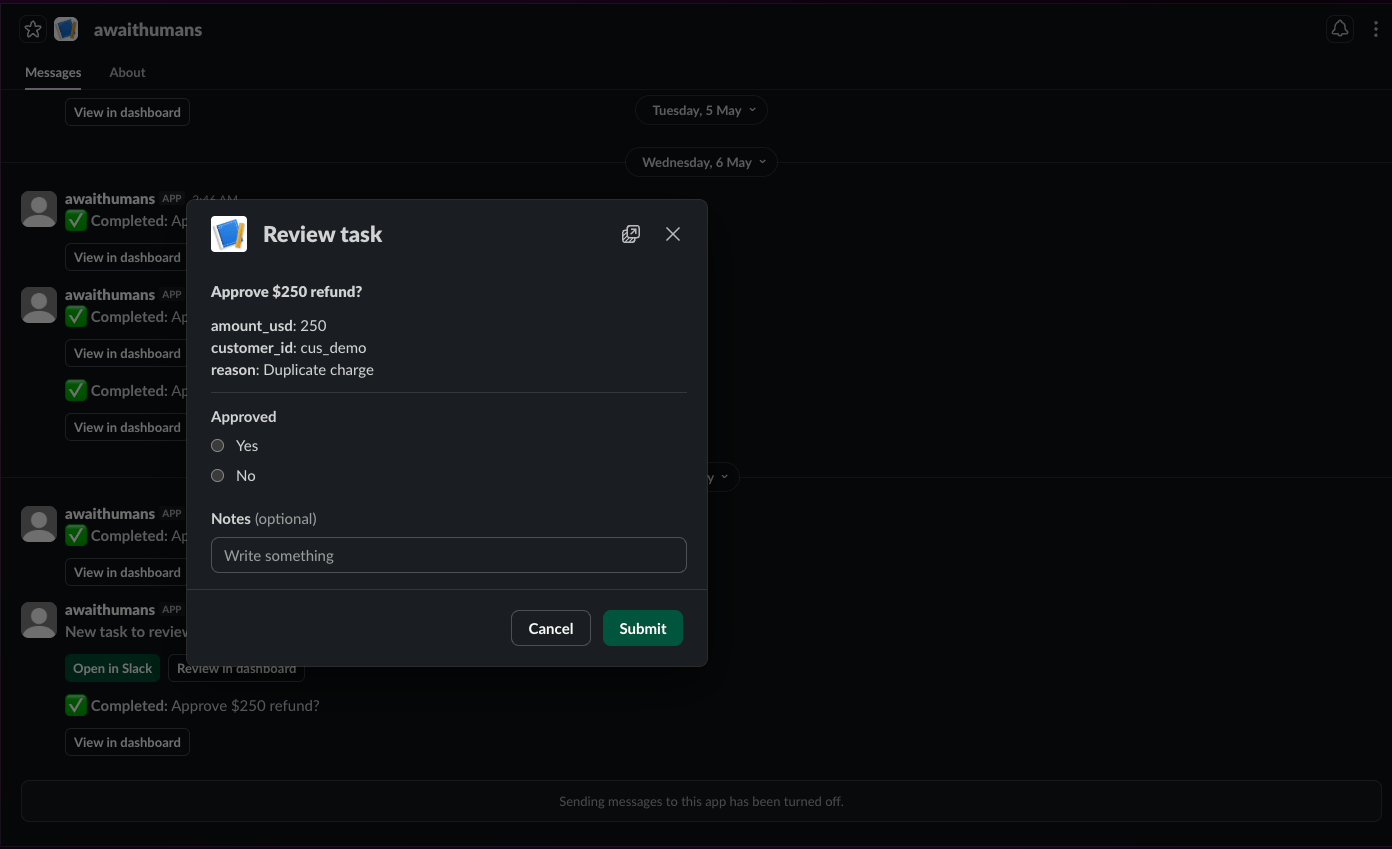Viewport: 1392px width, 849px height.
Task: Click the Review in dashboard button
Action: click(x=236, y=668)
